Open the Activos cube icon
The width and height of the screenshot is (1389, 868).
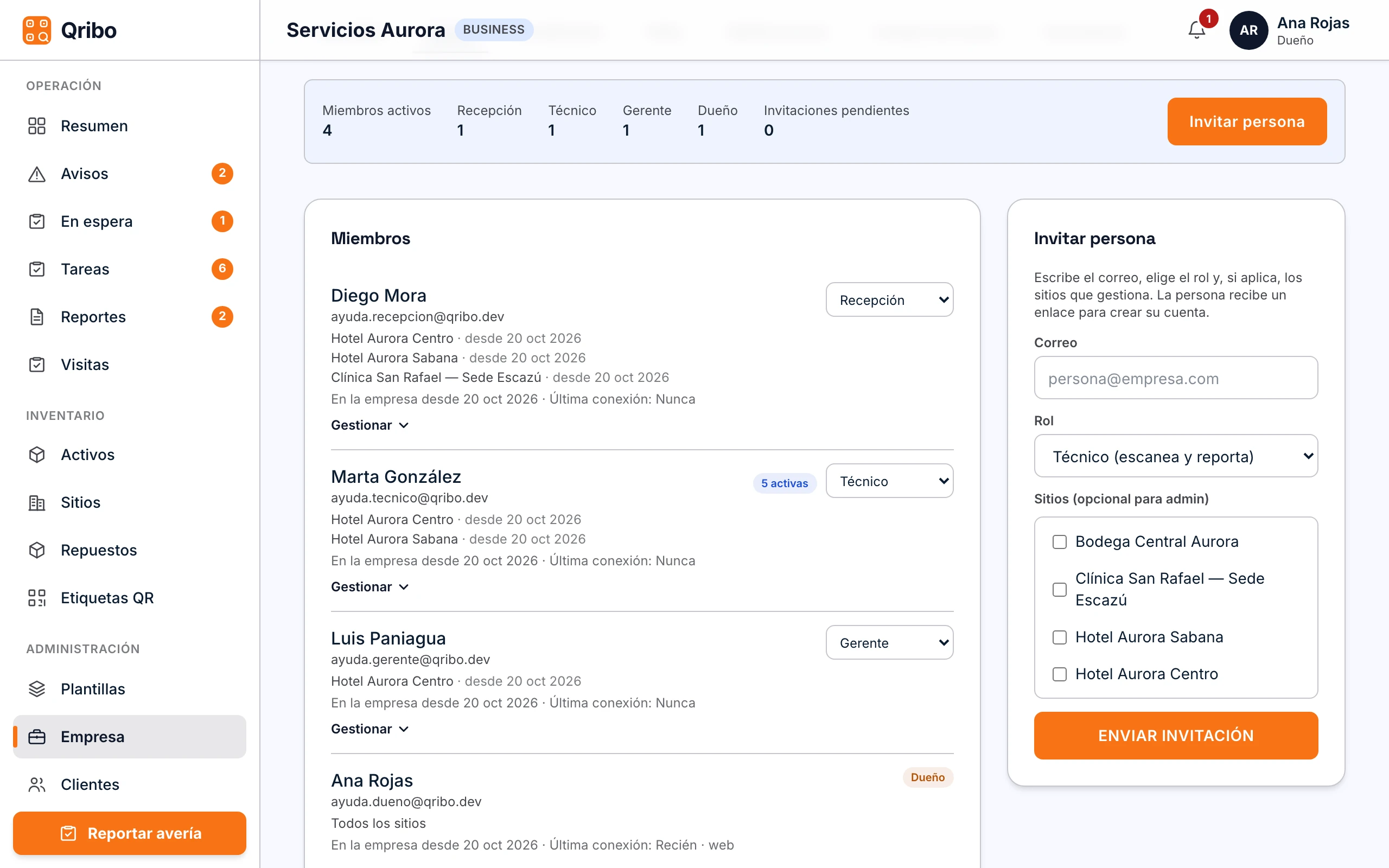pos(37,455)
